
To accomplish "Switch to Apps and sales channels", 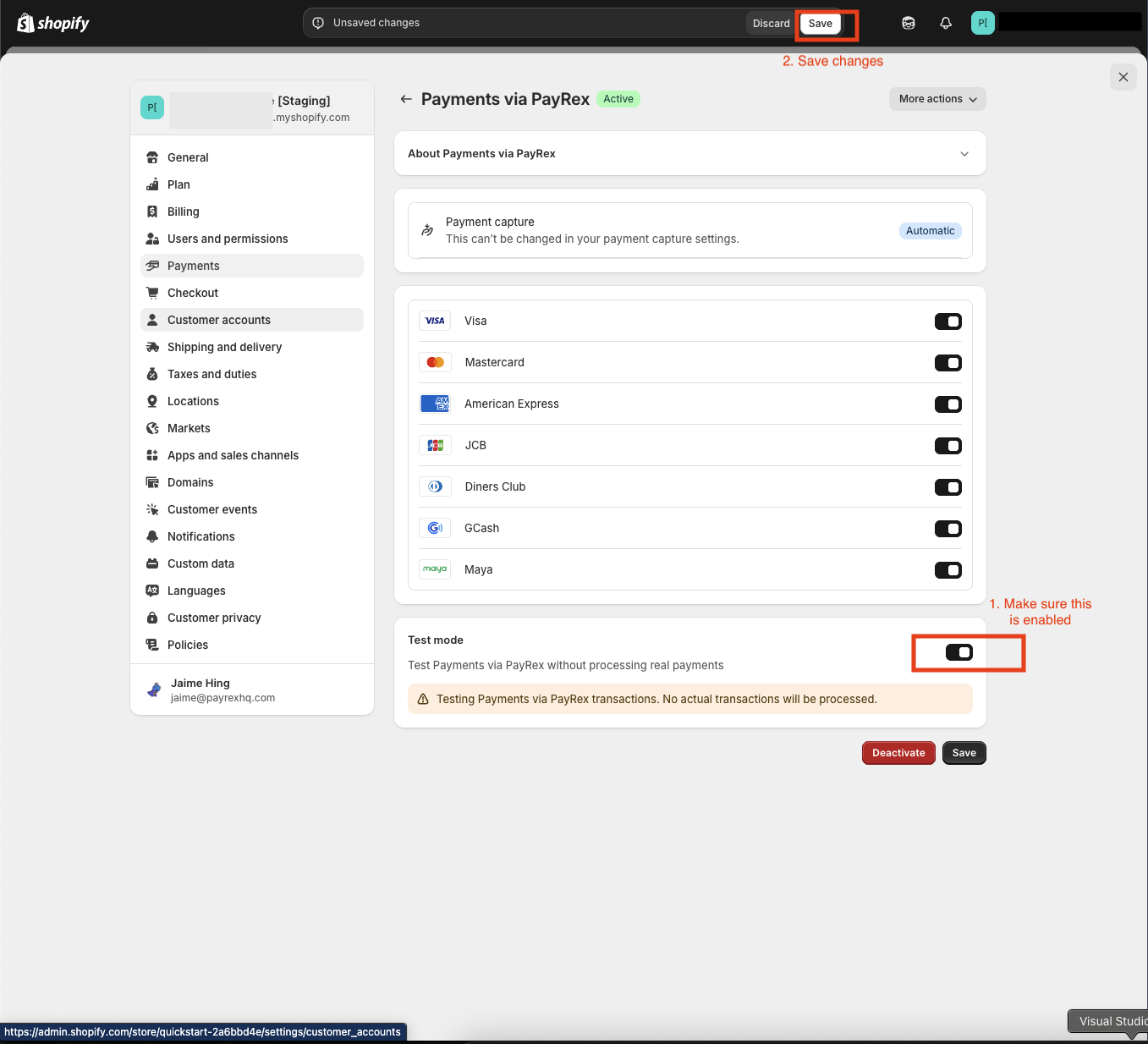I will click(233, 454).
